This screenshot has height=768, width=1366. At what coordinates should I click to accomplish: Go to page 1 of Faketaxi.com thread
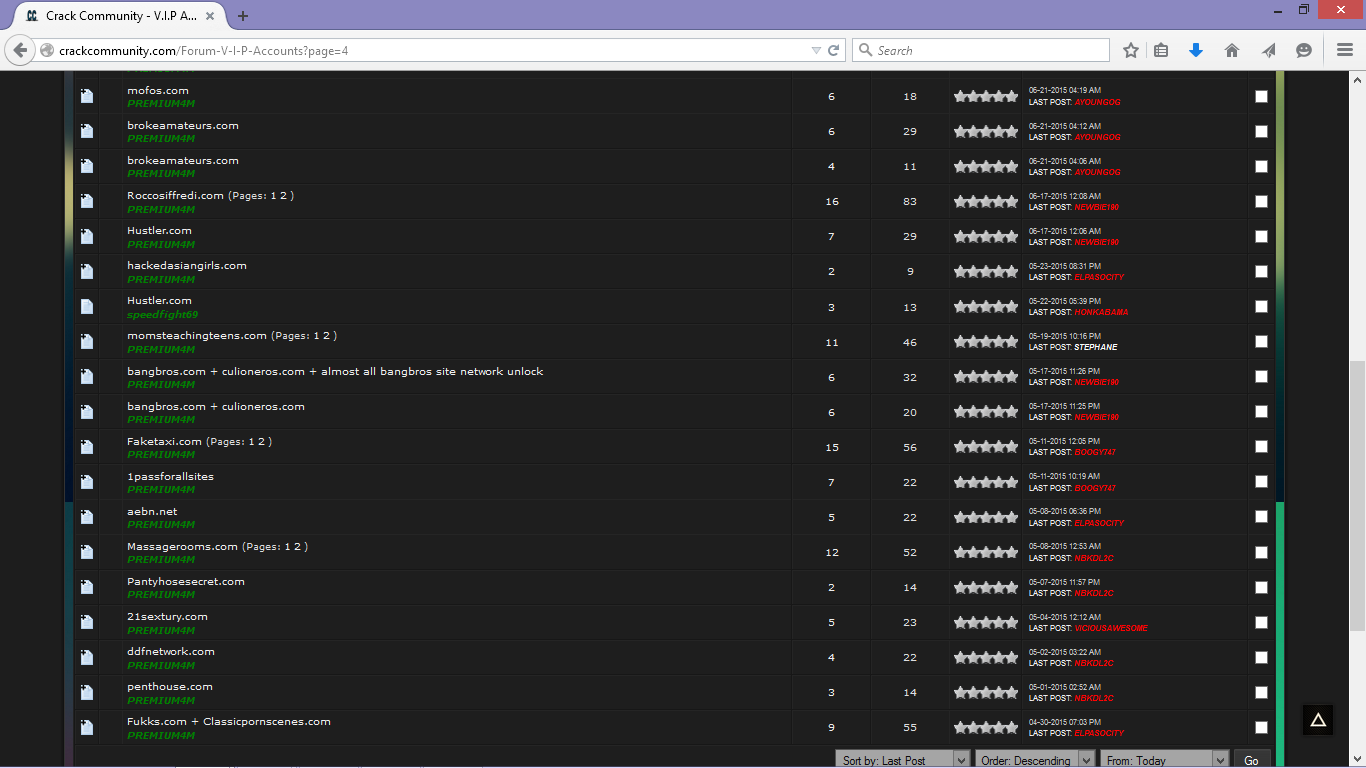[252, 442]
